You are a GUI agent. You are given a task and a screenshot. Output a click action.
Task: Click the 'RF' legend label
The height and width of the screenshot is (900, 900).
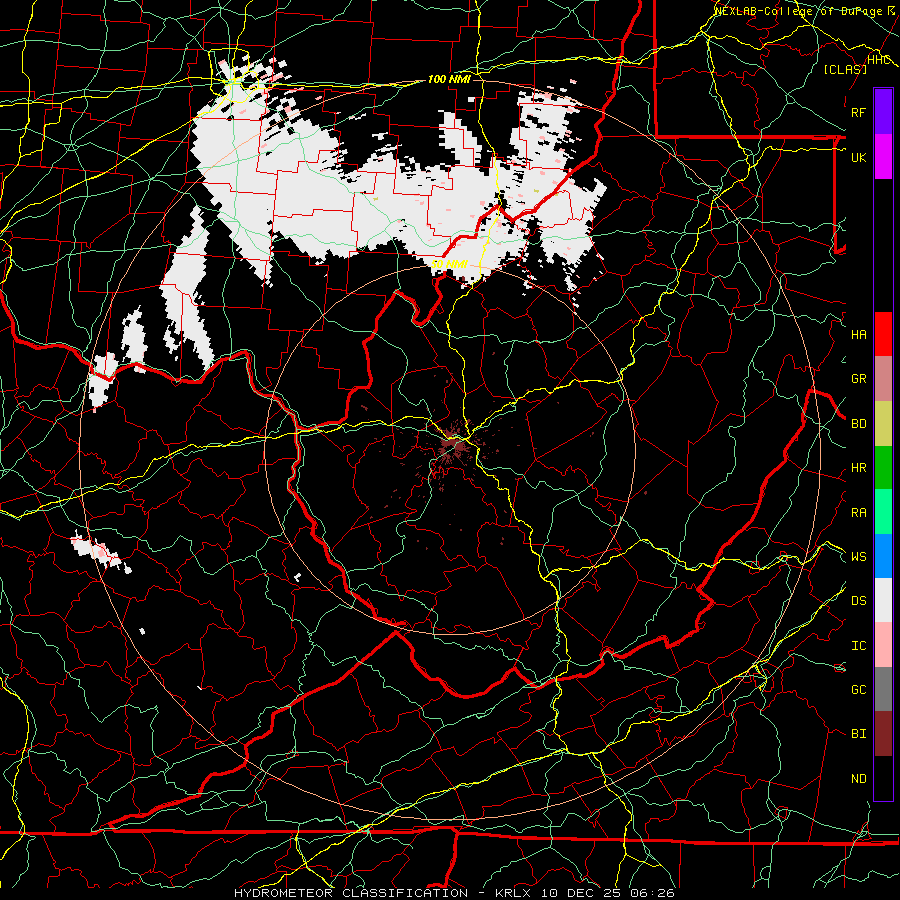(858, 112)
